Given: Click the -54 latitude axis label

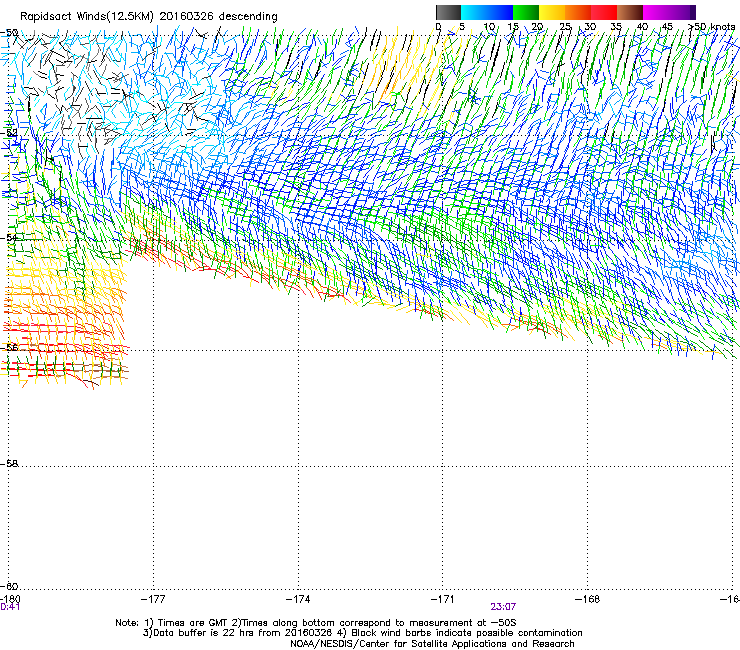Looking at the screenshot, I should point(9,238).
